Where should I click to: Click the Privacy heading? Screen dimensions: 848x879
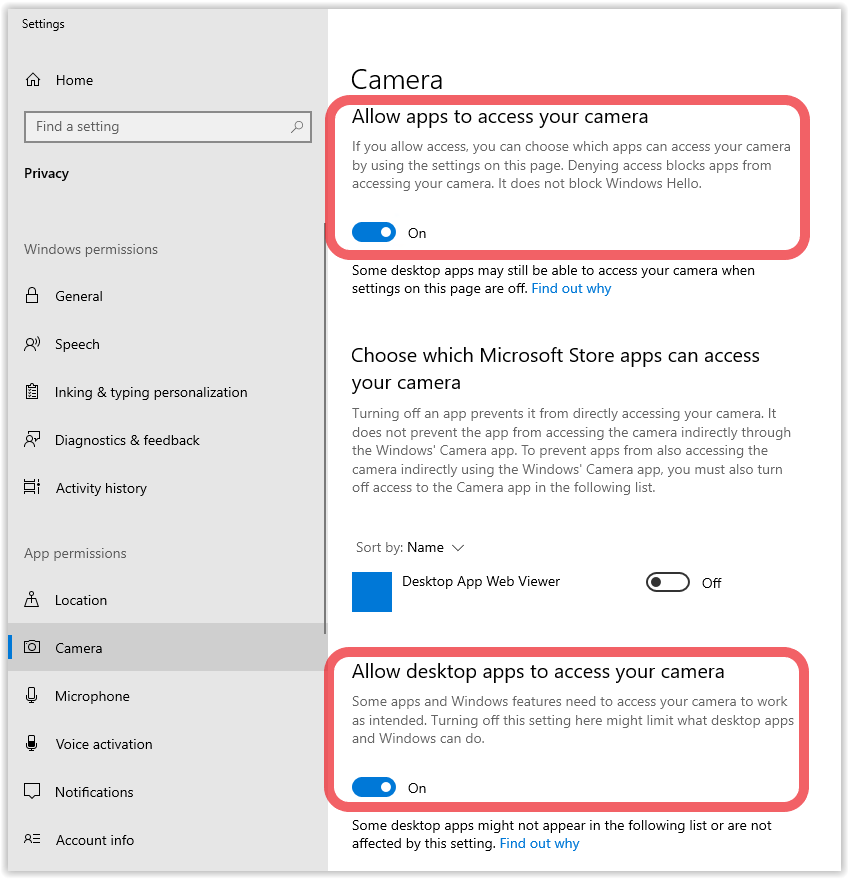pos(47,173)
